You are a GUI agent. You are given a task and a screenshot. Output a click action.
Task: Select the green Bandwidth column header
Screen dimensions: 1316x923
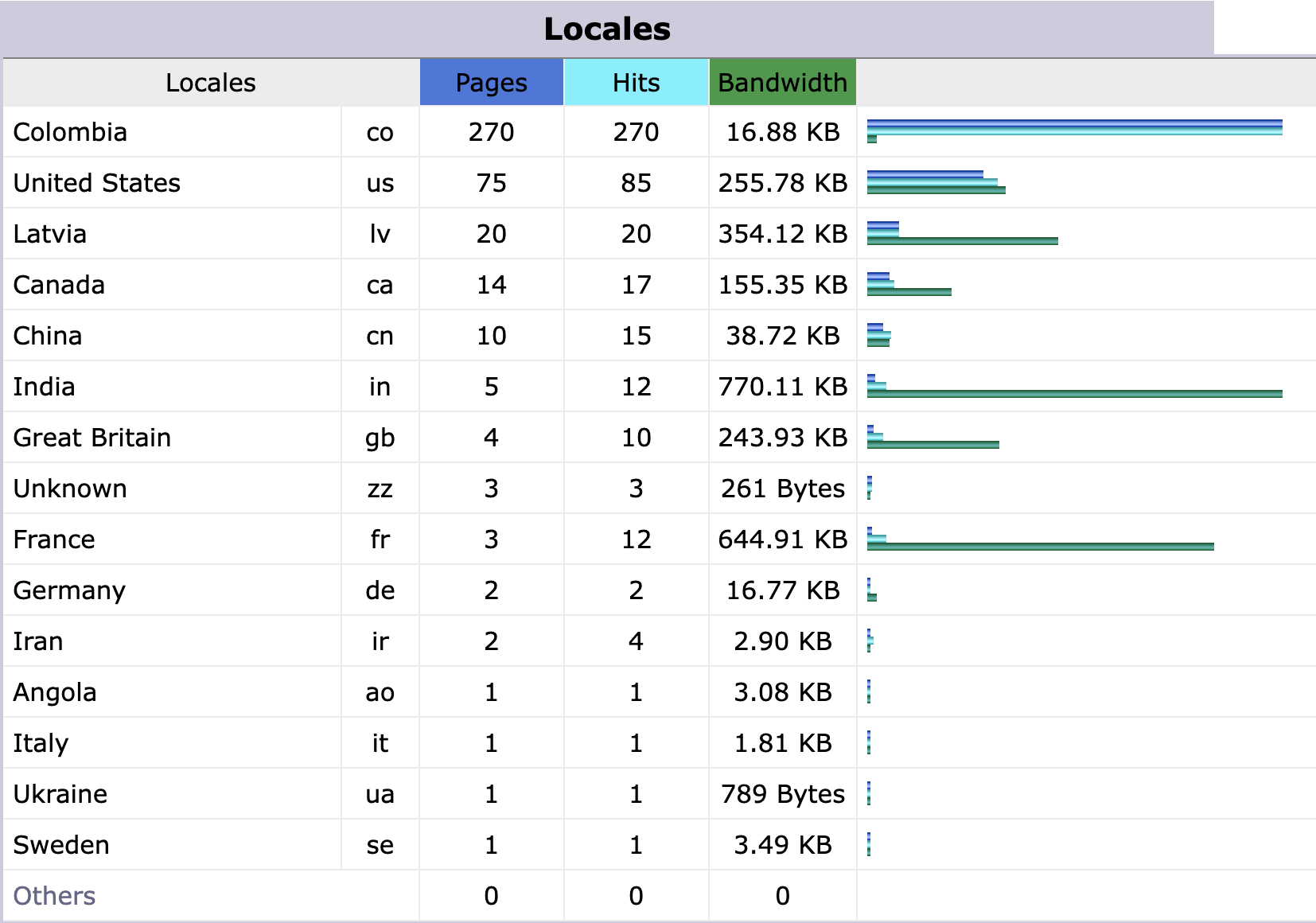tap(782, 83)
